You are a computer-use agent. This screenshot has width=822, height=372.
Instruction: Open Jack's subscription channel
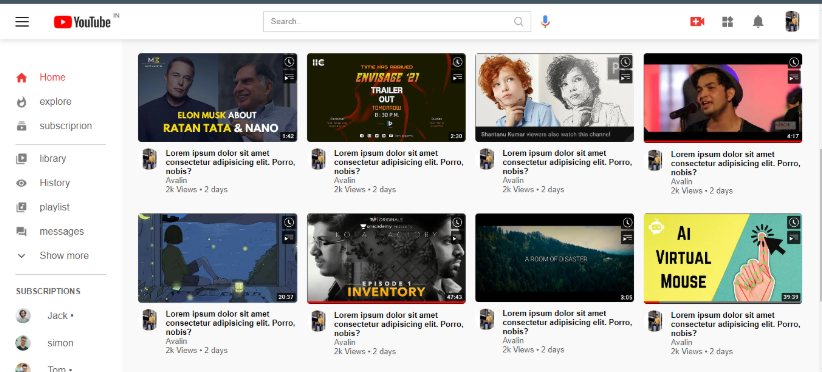(x=61, y=315)
